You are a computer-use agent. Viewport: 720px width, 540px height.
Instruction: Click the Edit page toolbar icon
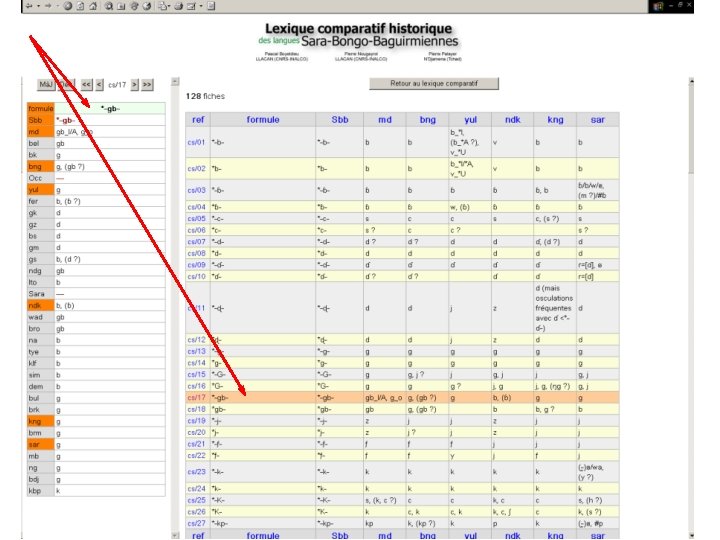(191, 6)
